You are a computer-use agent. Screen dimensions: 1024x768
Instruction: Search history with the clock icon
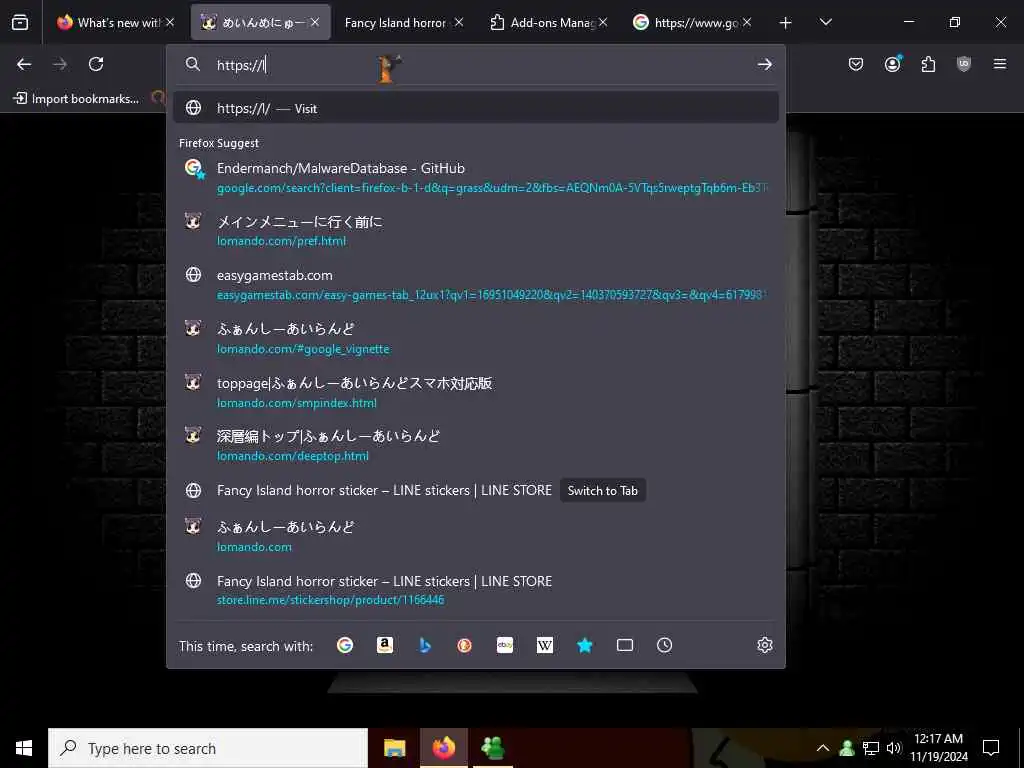[664, 645]
